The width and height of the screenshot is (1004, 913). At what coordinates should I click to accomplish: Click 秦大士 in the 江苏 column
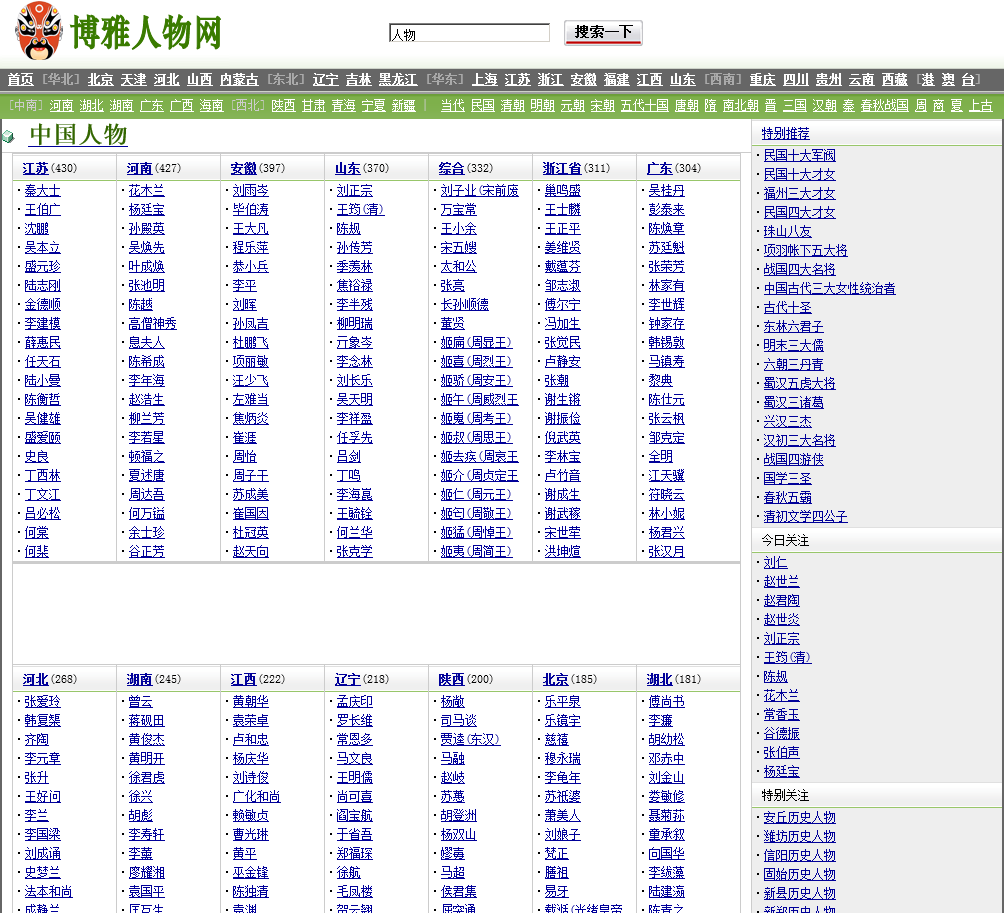42,191
